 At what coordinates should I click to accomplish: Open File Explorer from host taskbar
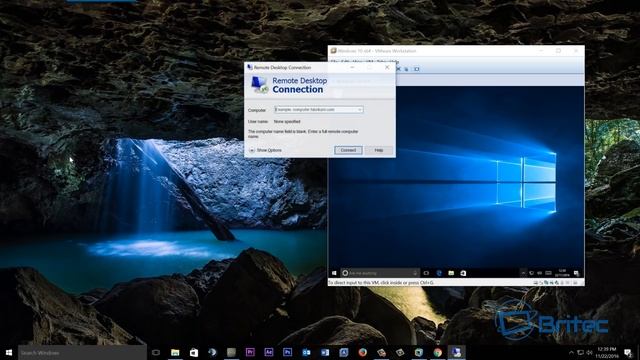(175, 352)
